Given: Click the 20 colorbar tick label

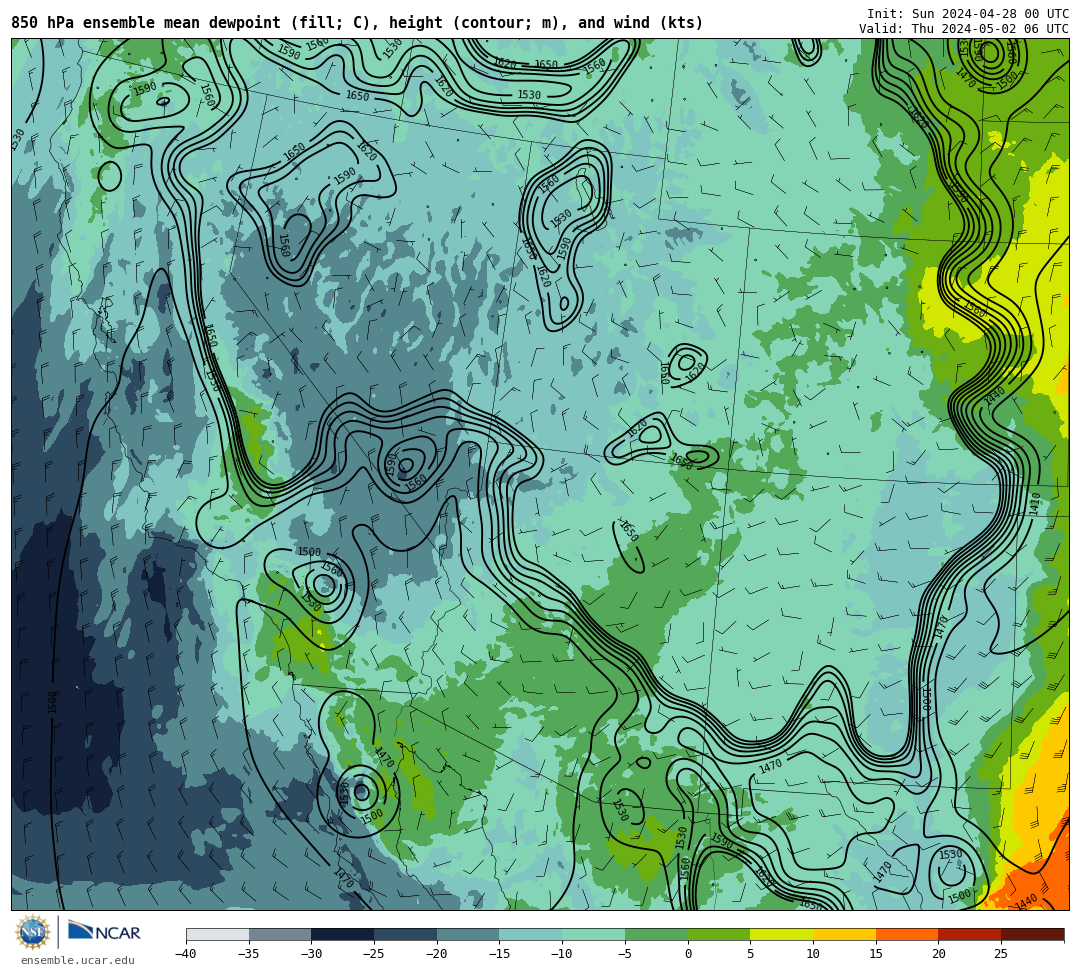Looking at the screenshot, I should 939,954.
